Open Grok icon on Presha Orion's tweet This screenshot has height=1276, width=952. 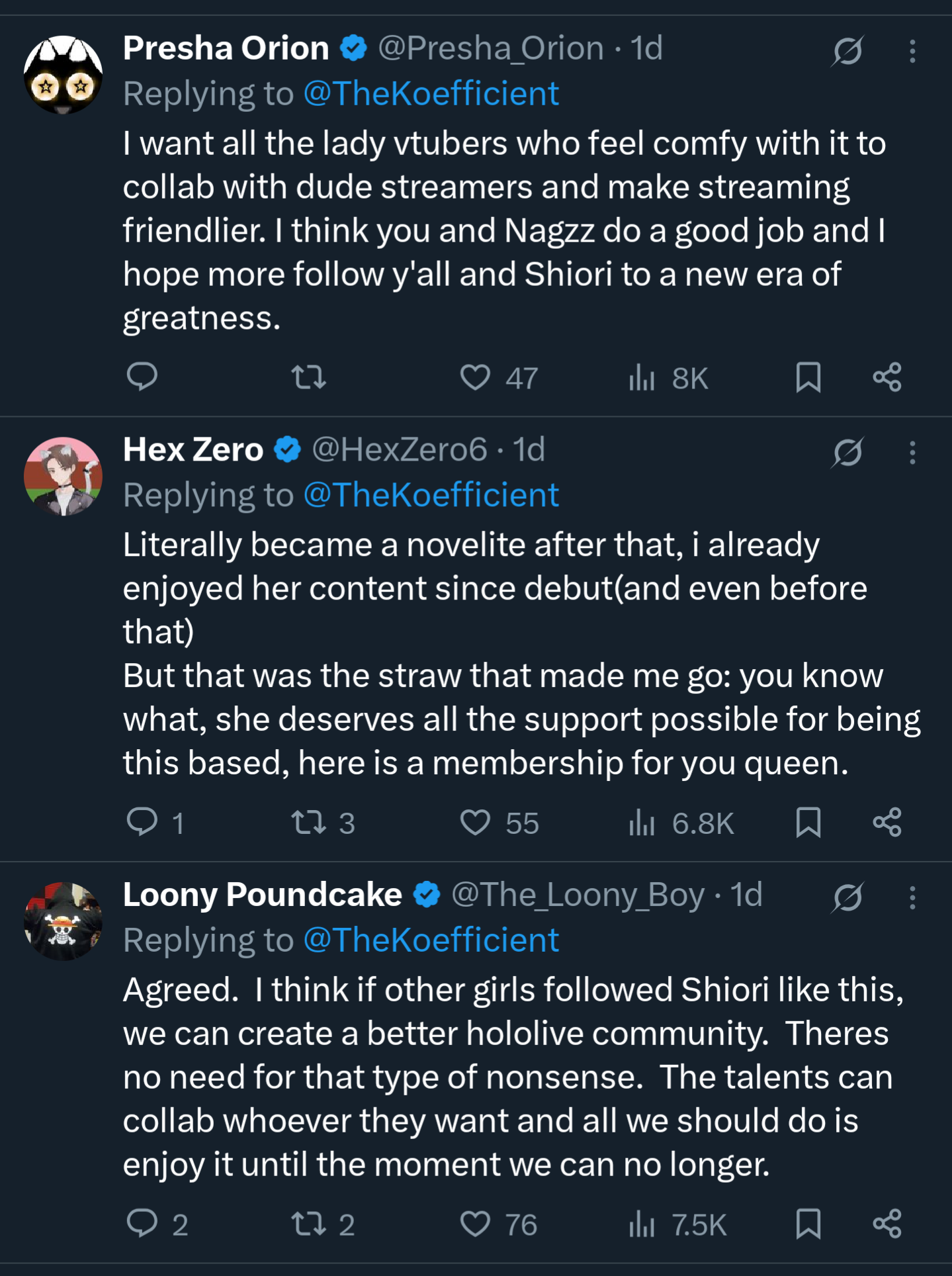coord(847,51)
